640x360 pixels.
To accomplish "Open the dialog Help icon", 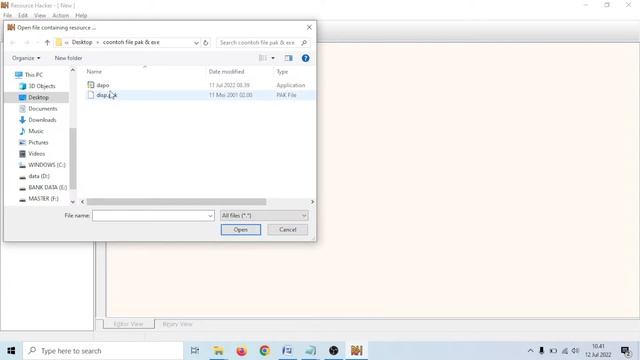I will tap(305, 58).
